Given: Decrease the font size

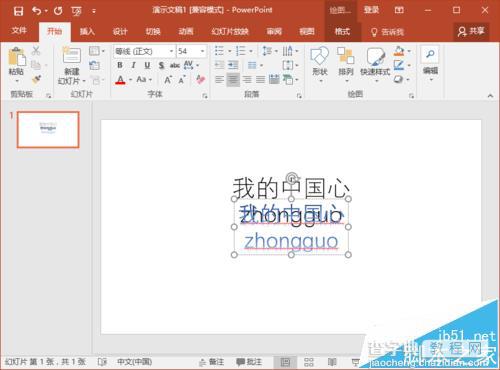Looking at the screenshot, I should coord(182,80).
